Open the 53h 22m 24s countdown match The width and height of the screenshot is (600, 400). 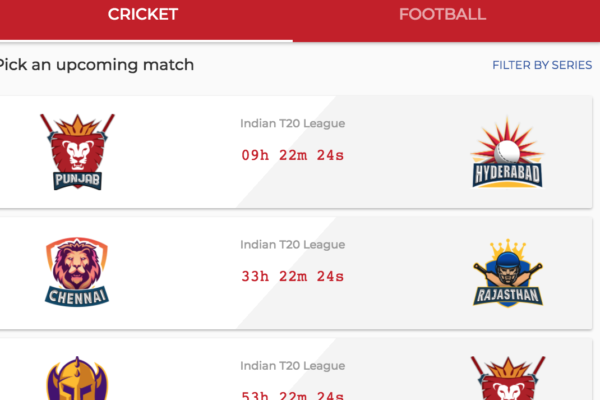293,395
